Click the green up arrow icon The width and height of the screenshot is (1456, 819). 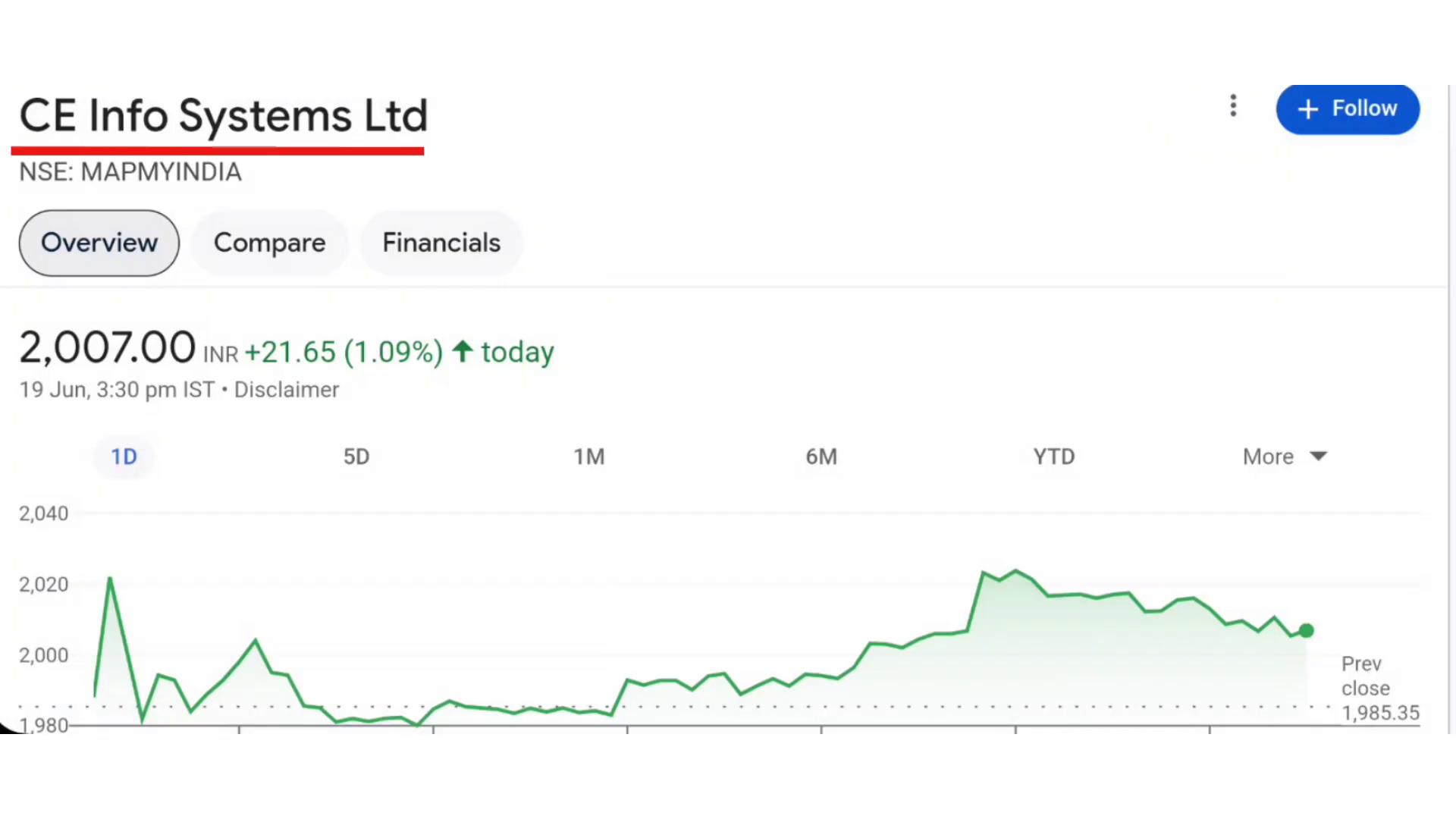[x=463, y=351]
